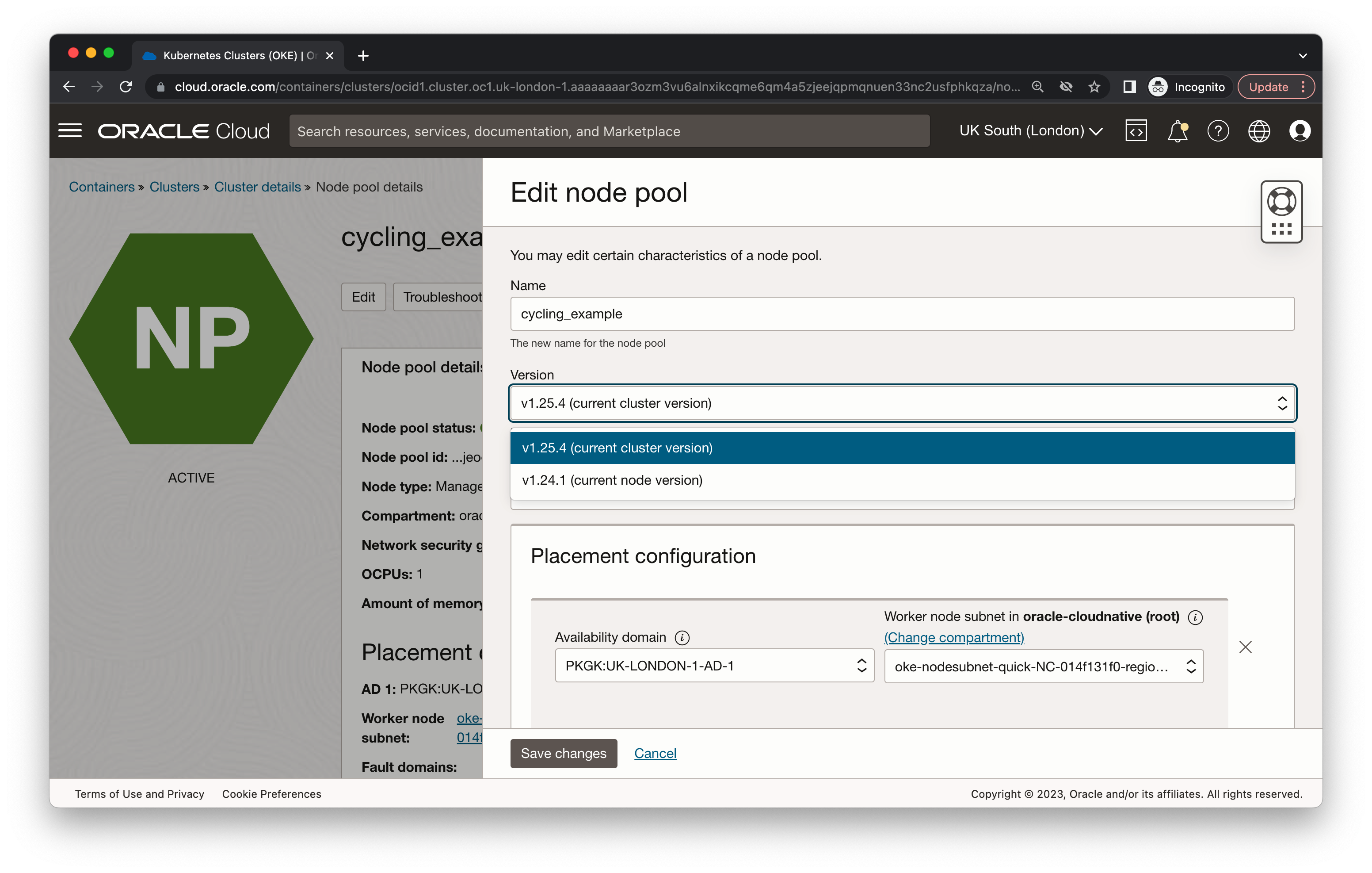Open the notifications bell
The height and width of the screenshot is (873, 1372).
pyautogui.click(x=1177, y=130)
